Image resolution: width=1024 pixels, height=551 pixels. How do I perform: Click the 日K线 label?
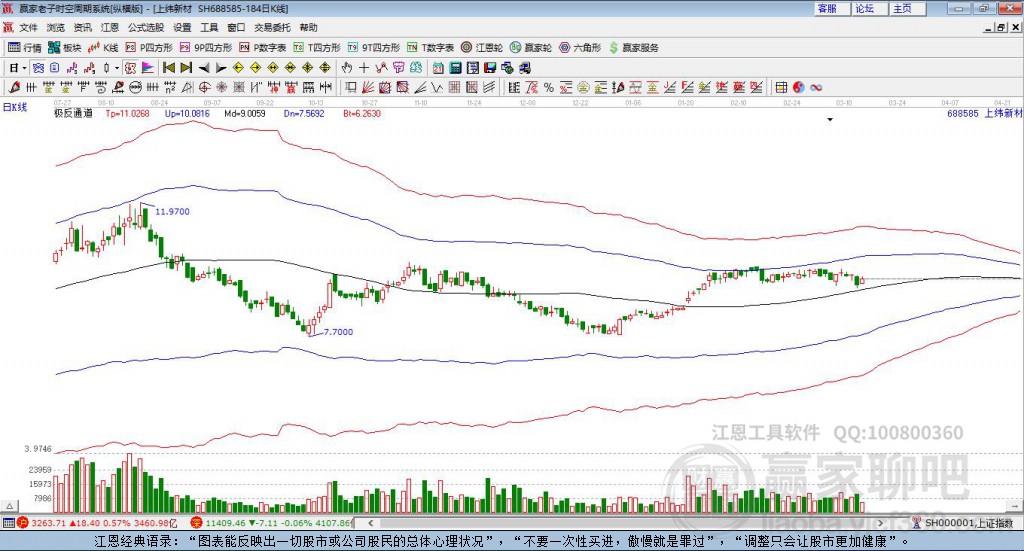point(14,107)
